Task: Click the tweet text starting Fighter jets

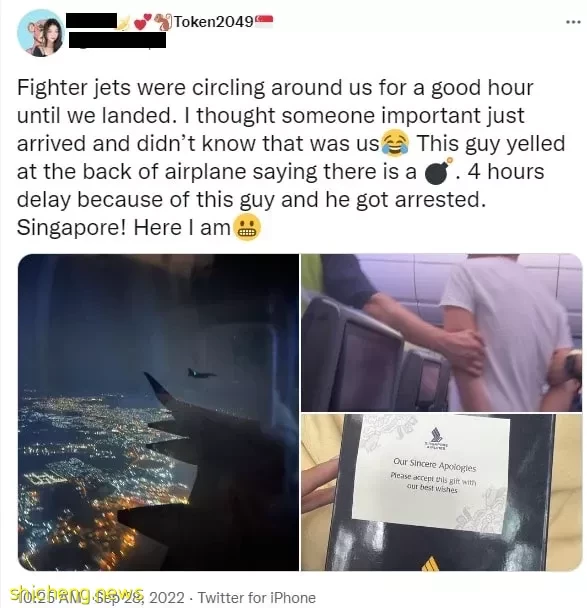Action: click(x=291, y=157)
